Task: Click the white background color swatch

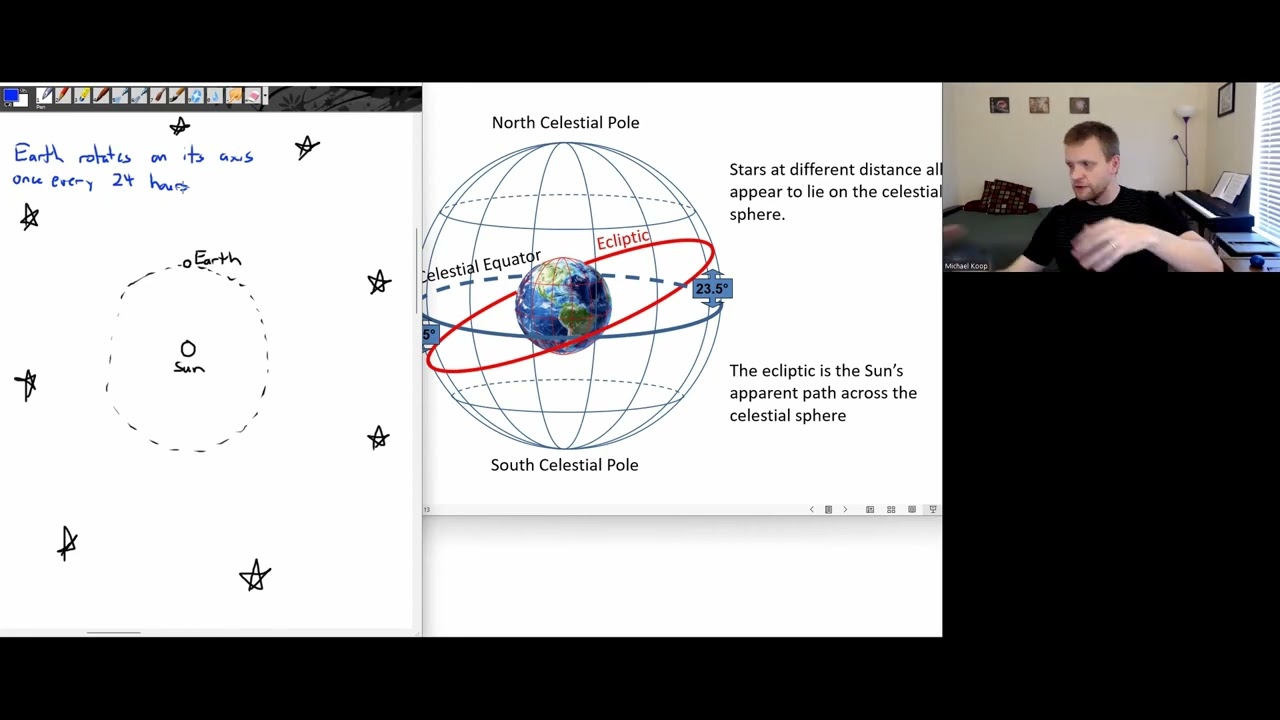Action: 23,101
